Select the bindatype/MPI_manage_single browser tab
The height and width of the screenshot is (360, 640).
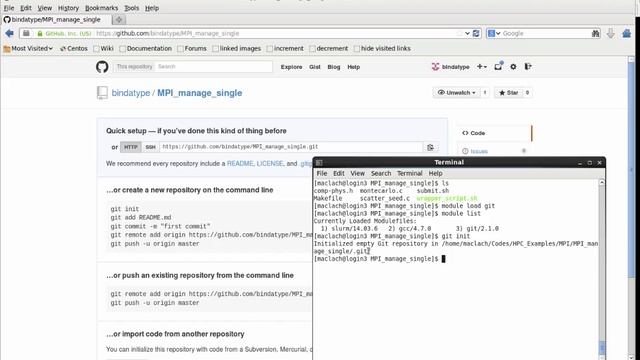click(x=56, y=19)
